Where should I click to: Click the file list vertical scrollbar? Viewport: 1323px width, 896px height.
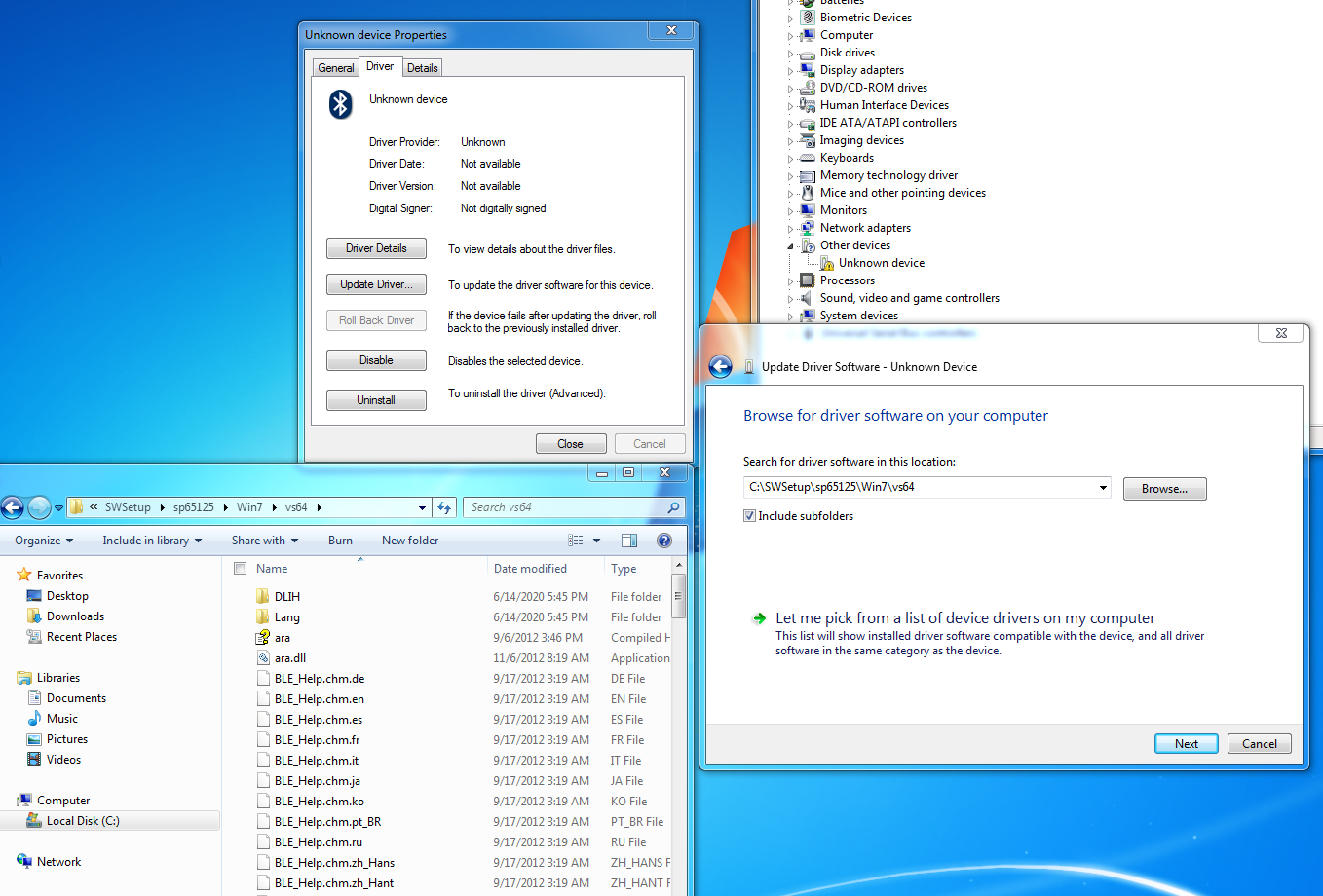(x=678, y=682)
